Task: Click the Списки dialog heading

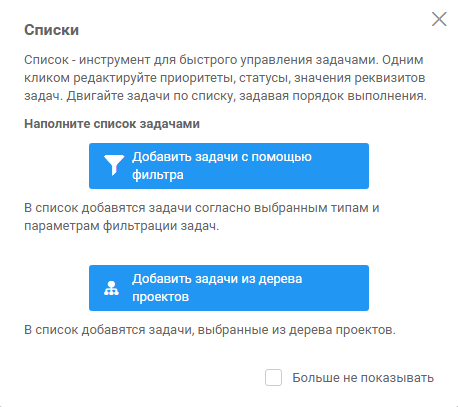Action: coord(51,30)
